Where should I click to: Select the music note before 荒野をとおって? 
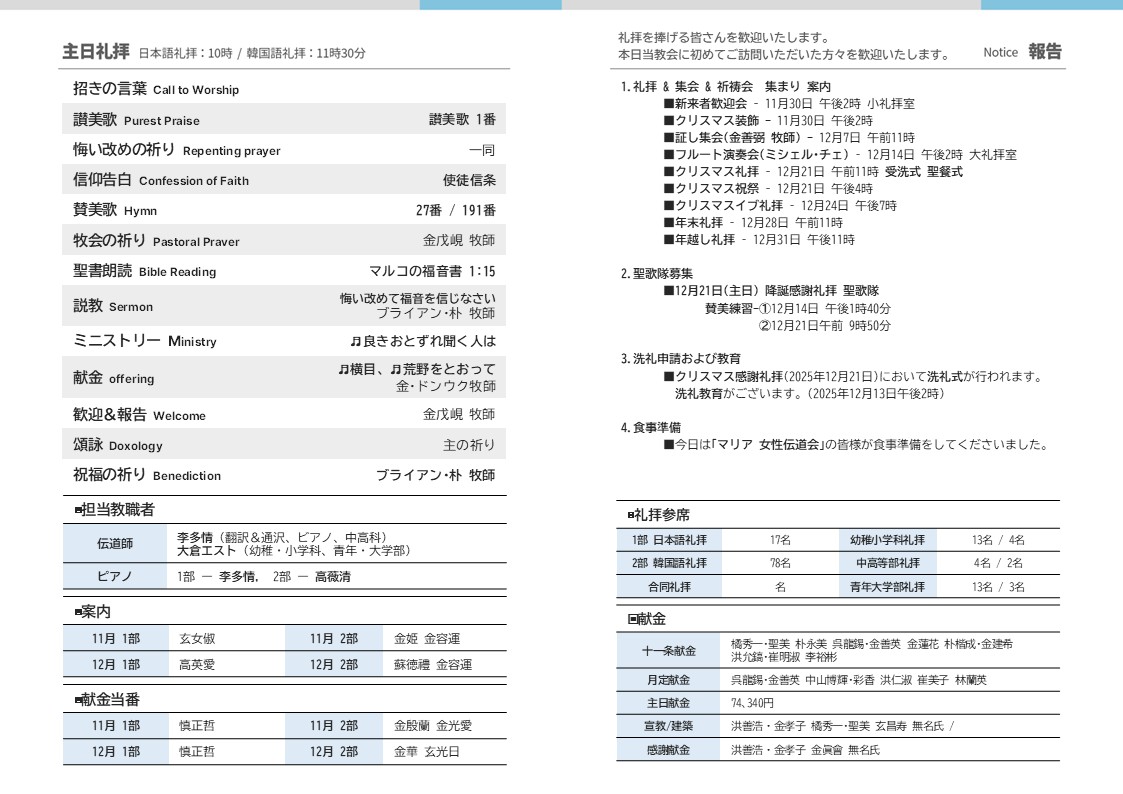click(x=396, y=369)
